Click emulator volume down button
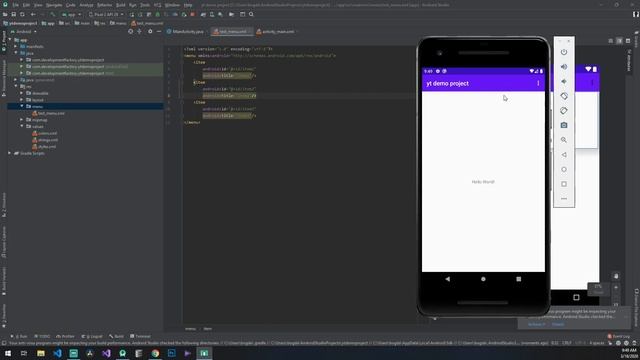The width and height of the screenshot is (640, 360). coord(564,81)
